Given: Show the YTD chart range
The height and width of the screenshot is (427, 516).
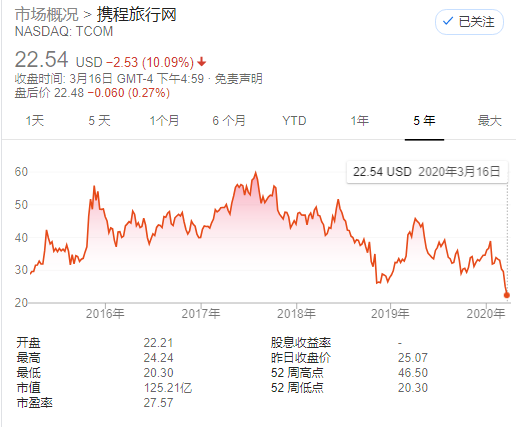Looking at the screenshot, I should point(294,121).
